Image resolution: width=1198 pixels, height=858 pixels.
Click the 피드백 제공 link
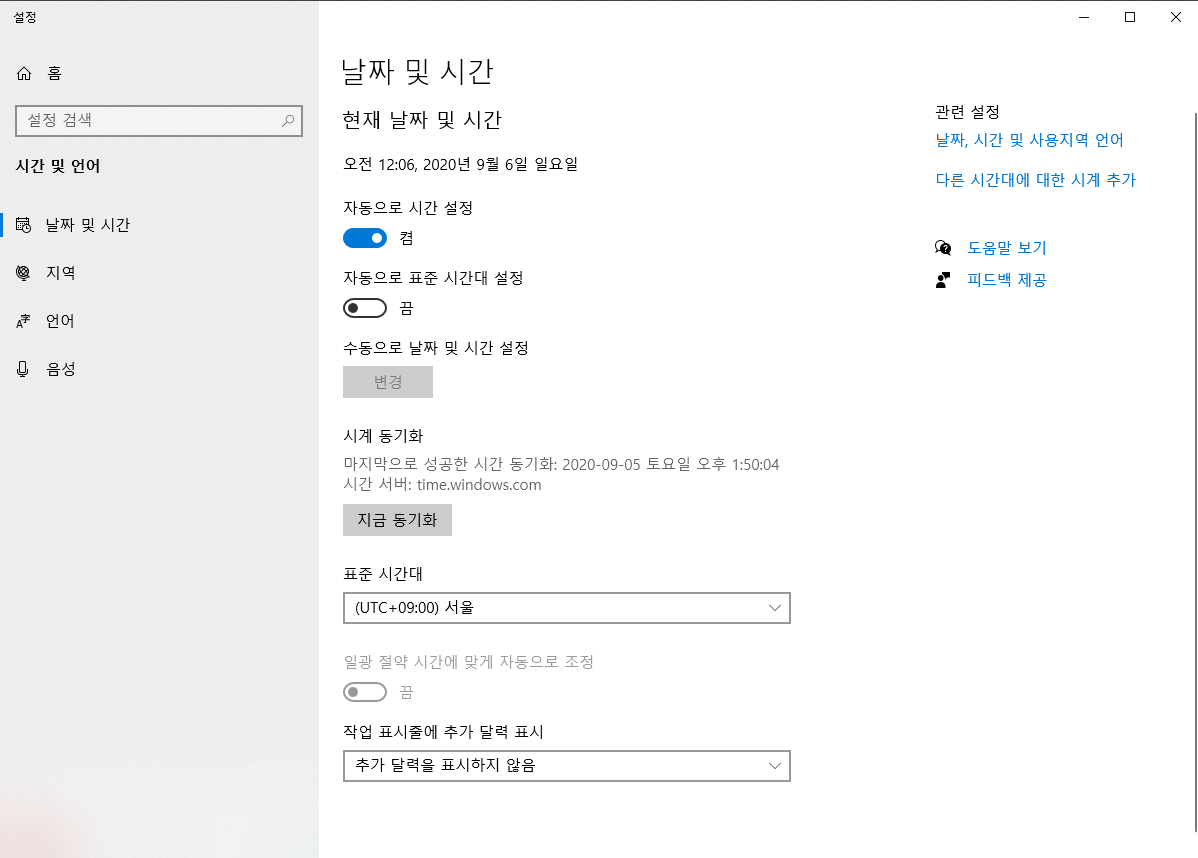pos(1006,280)
